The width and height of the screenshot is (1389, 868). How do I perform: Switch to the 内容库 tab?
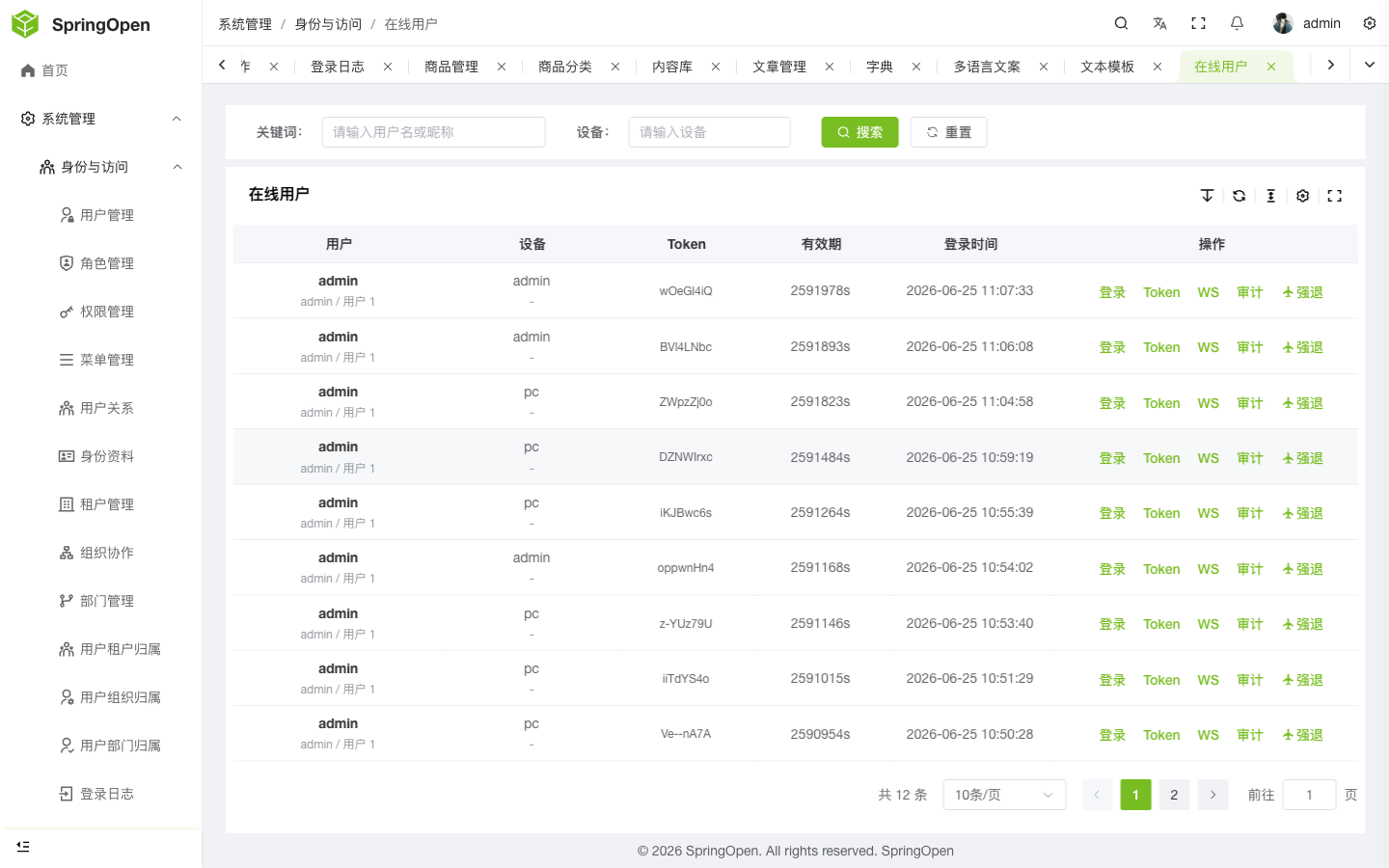(672, 67)
